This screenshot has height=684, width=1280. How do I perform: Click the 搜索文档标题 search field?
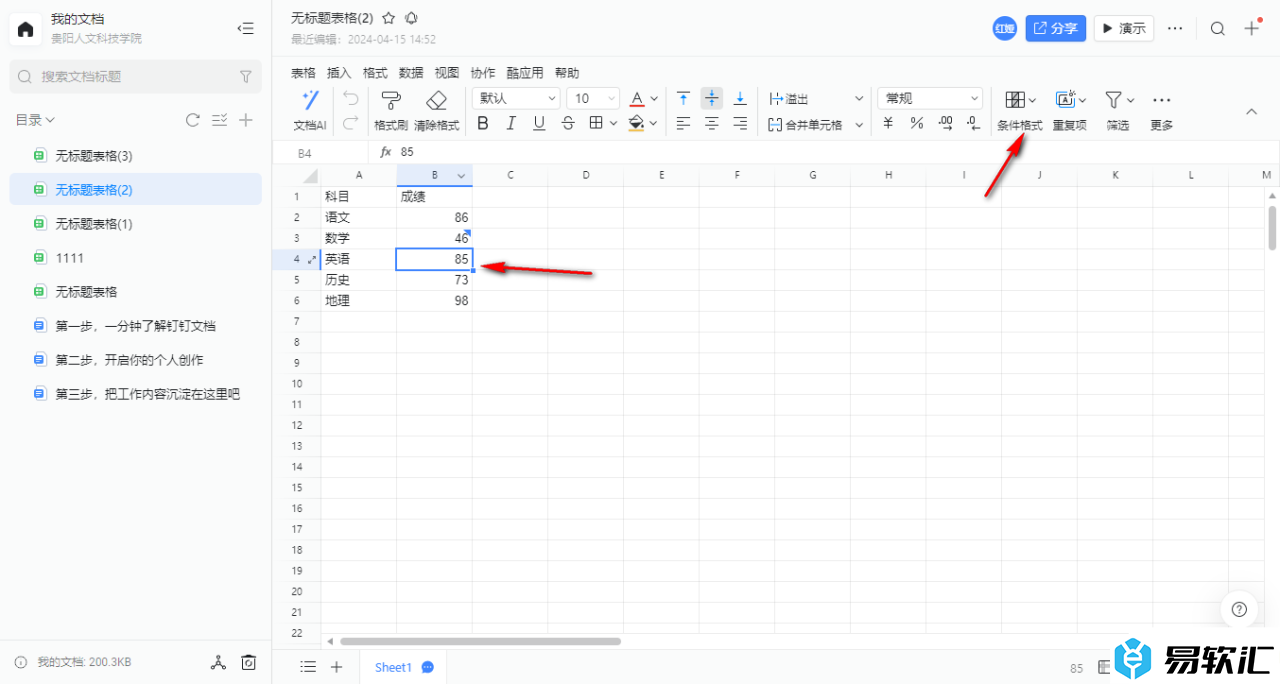click(136, 76)
